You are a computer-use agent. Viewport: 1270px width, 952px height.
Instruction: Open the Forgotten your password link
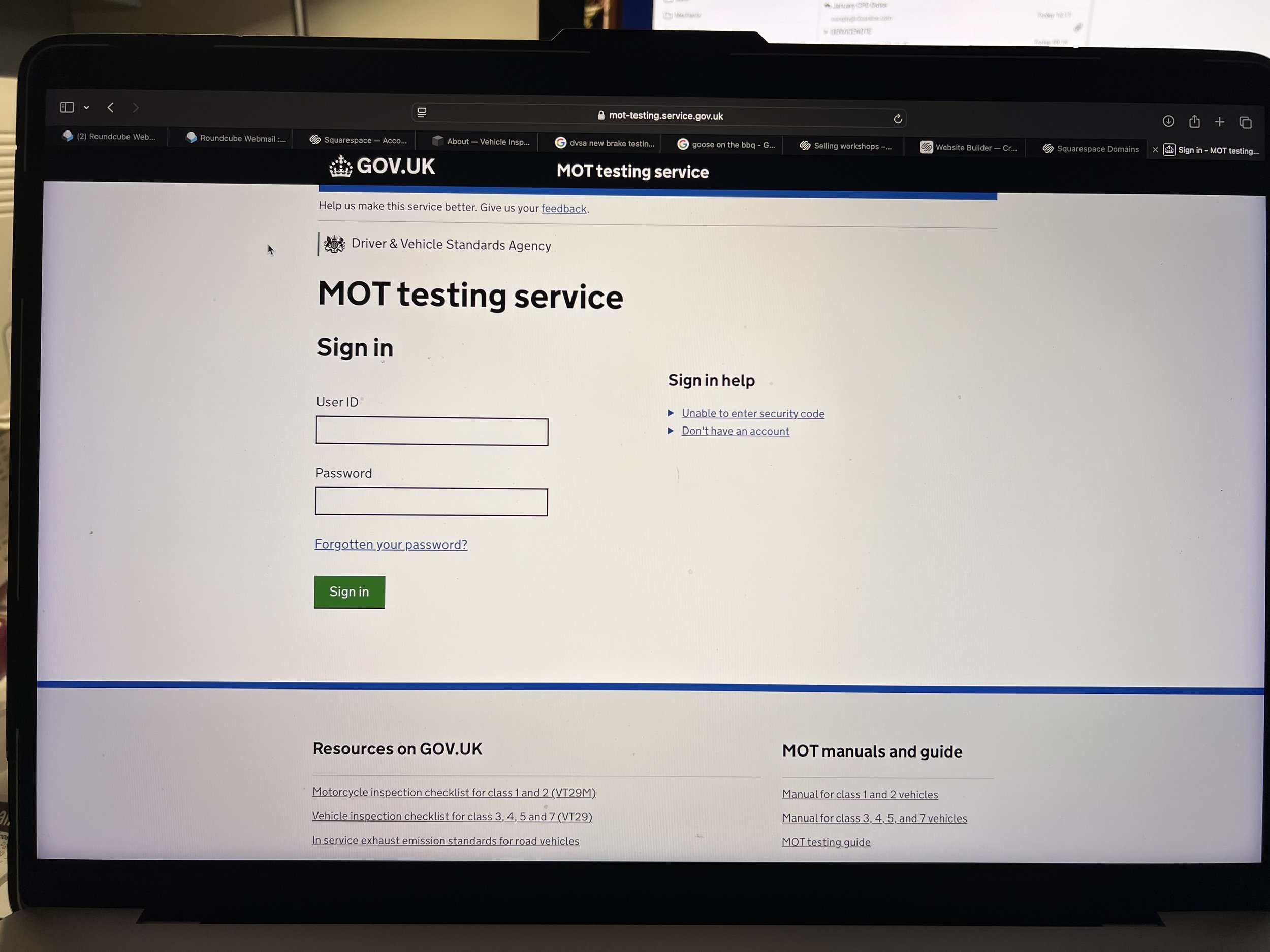(391, 544)
